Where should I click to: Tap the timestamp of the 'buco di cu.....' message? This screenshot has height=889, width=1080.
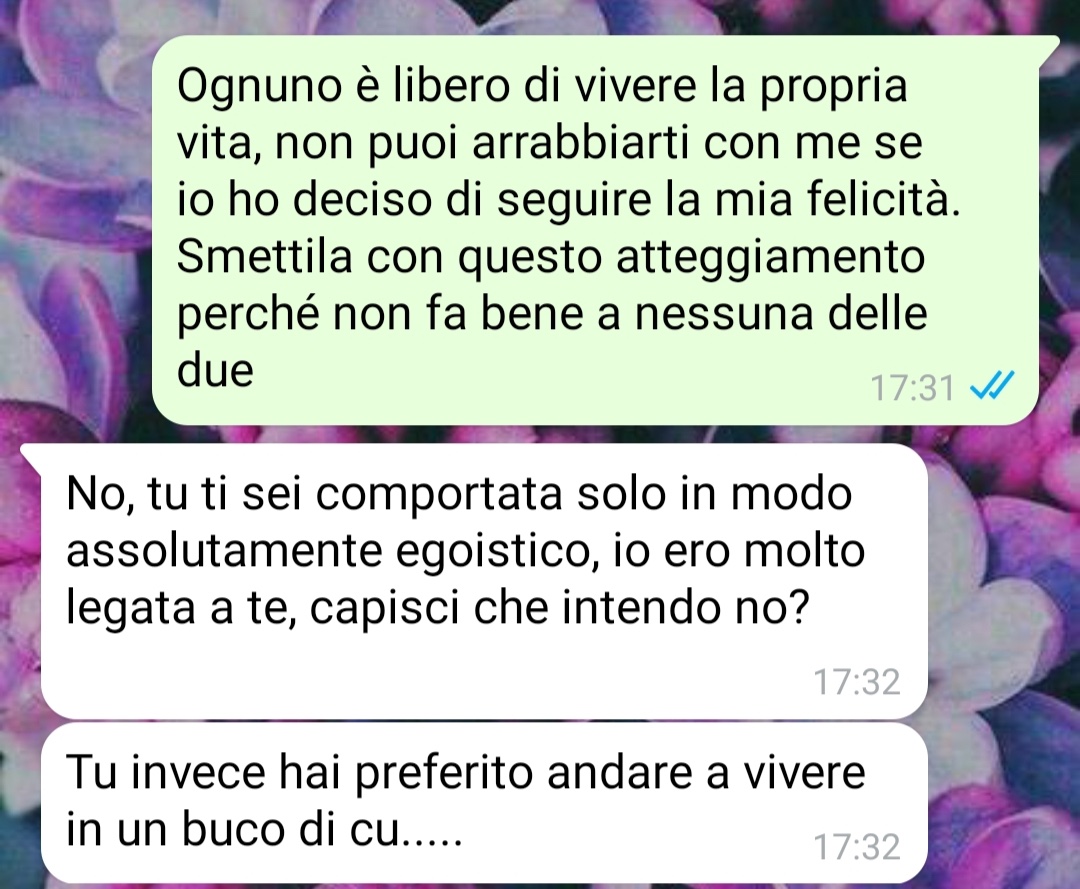857,846
